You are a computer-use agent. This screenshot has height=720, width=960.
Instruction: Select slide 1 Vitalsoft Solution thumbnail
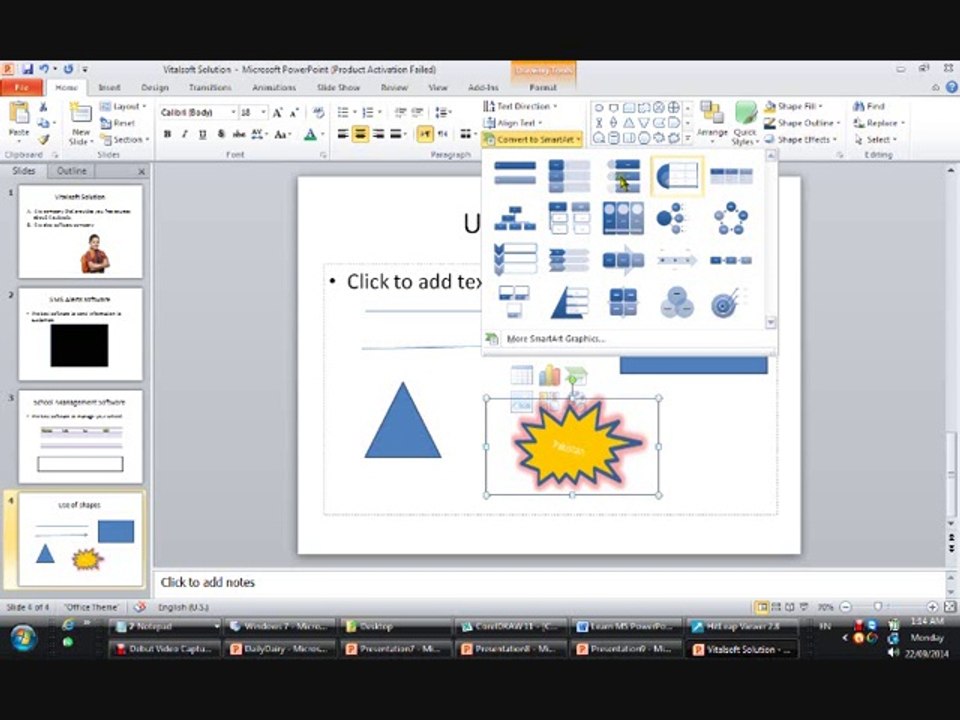(x=80, y=231)
